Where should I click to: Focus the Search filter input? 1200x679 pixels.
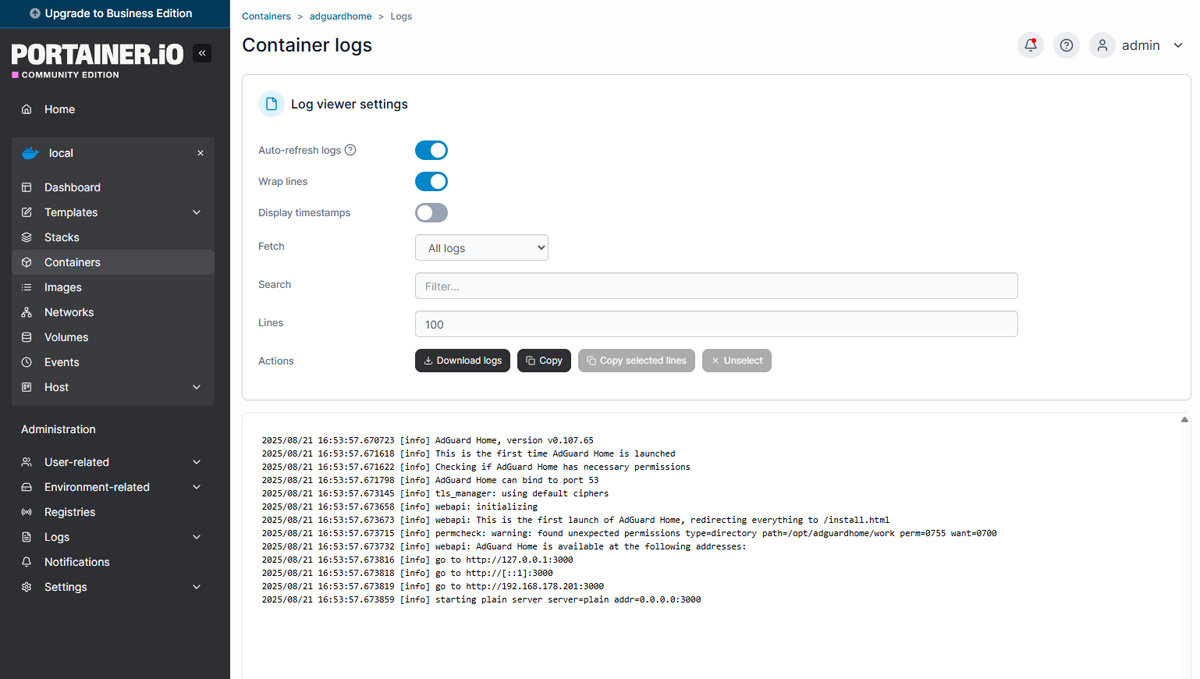pyautogui.click(x=716, y=285)
